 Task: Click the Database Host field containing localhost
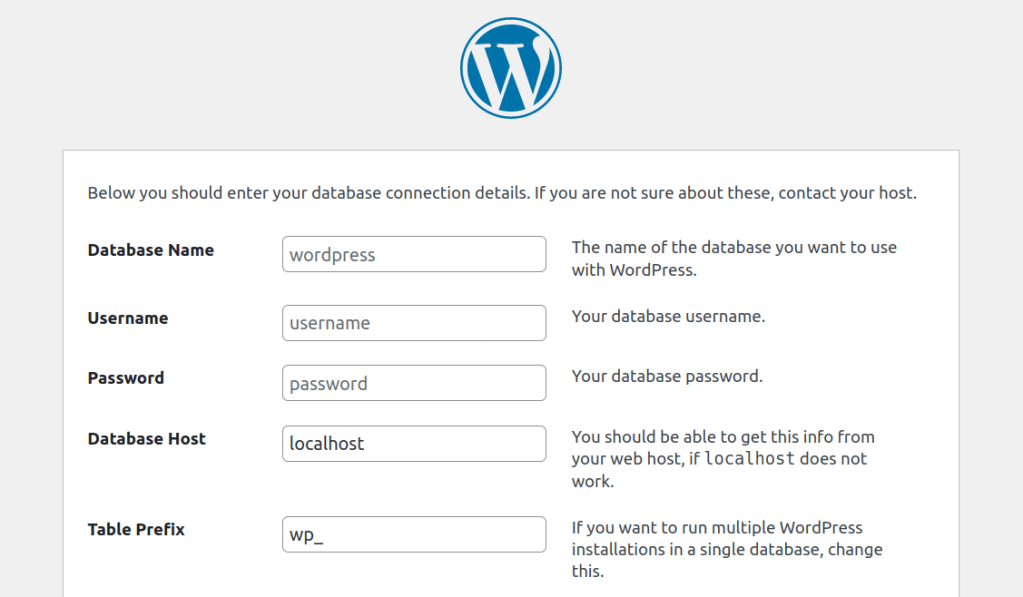tap(414, 443)
